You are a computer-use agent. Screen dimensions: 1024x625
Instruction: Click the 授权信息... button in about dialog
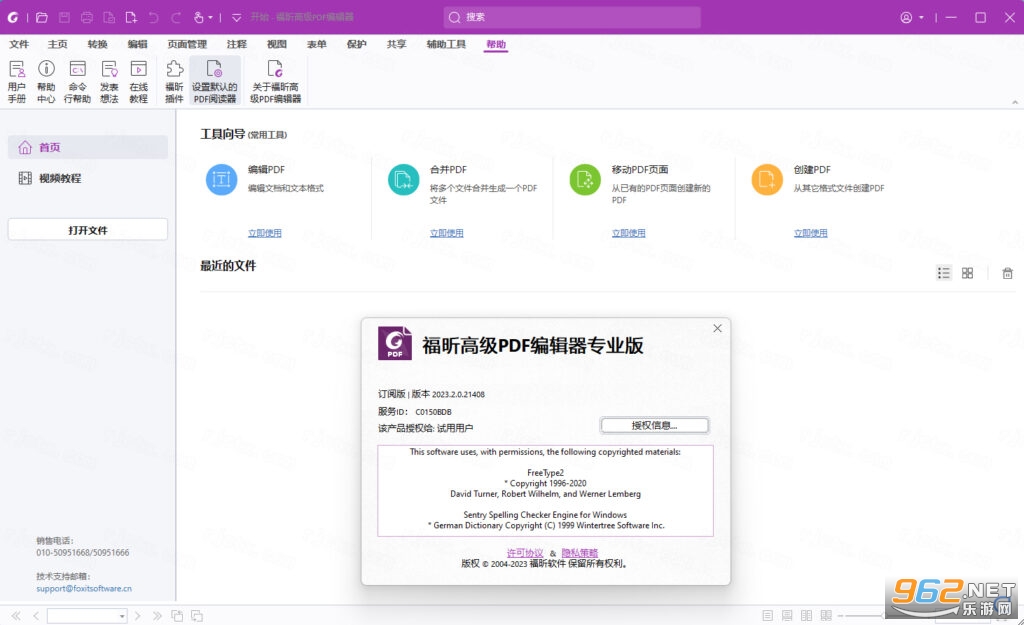click(x=654, y=425)
